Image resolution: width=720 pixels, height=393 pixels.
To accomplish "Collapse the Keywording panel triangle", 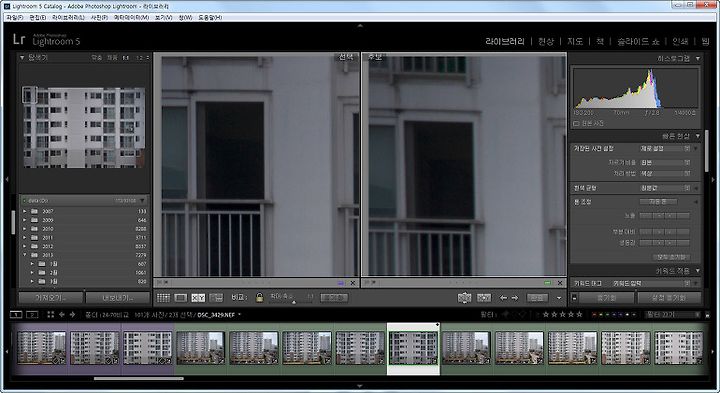I will (x=698, y=271).
